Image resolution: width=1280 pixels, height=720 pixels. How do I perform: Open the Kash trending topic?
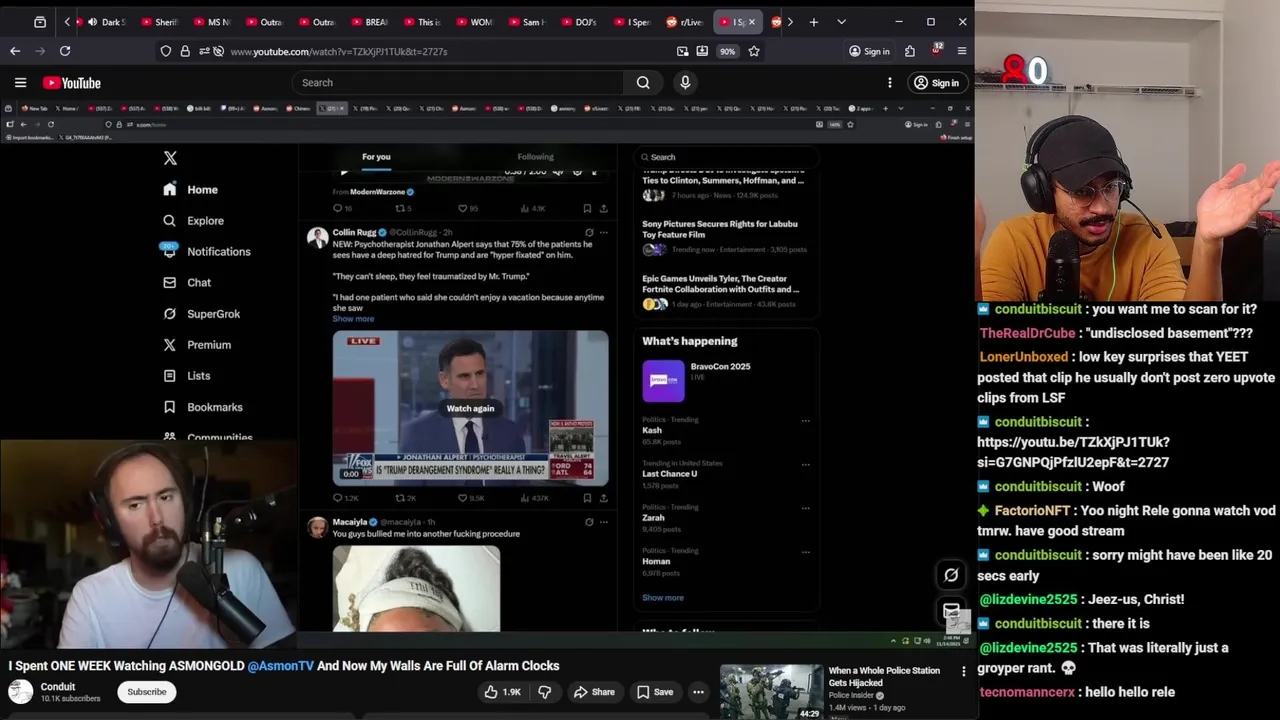[652, 431]
